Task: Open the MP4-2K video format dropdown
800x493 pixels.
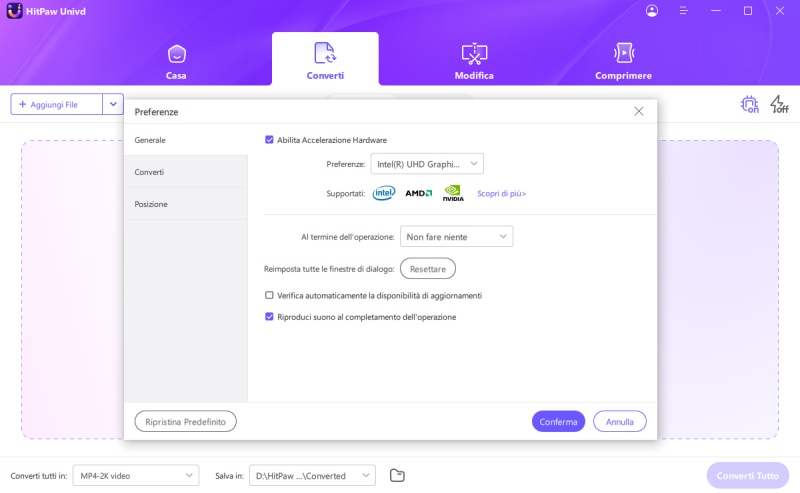Action: 135,475
